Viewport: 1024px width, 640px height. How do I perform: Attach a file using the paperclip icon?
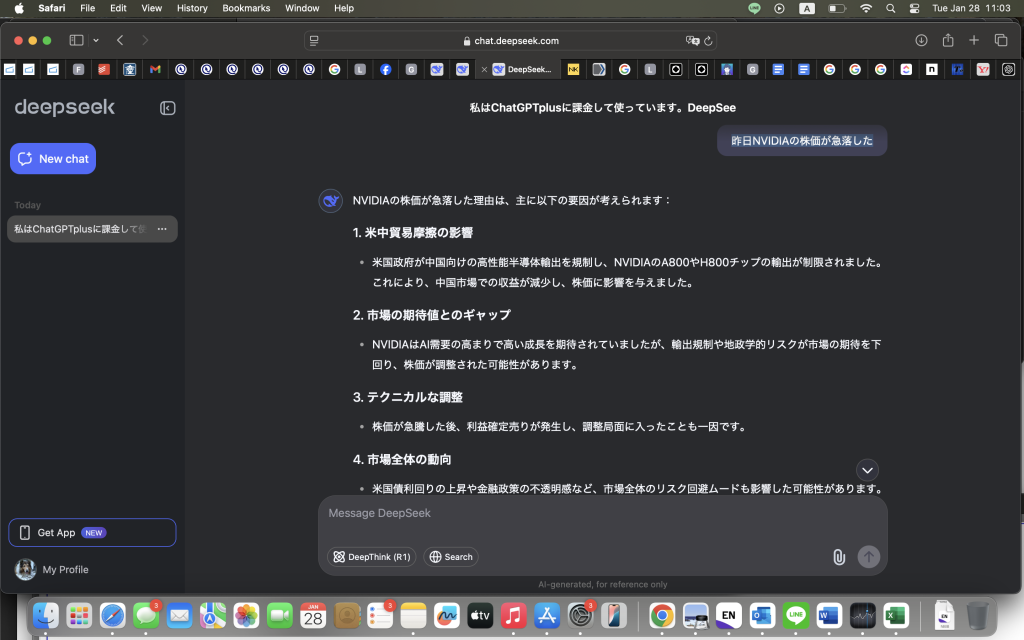click(840, 556)
